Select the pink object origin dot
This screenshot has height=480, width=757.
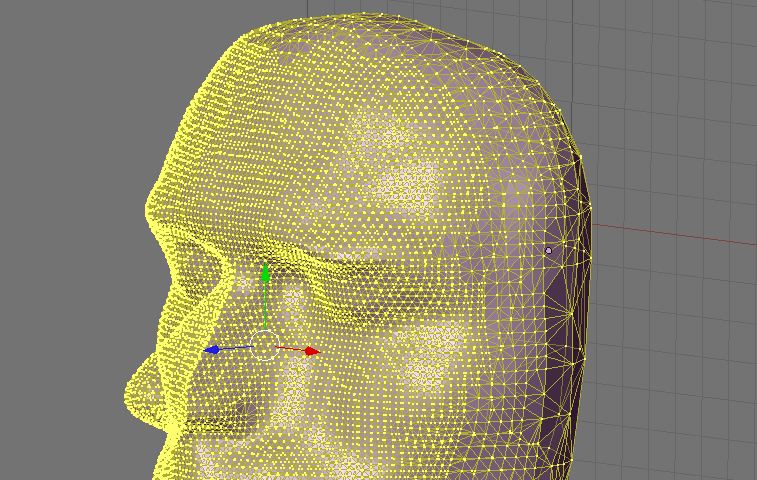(548, 250)
